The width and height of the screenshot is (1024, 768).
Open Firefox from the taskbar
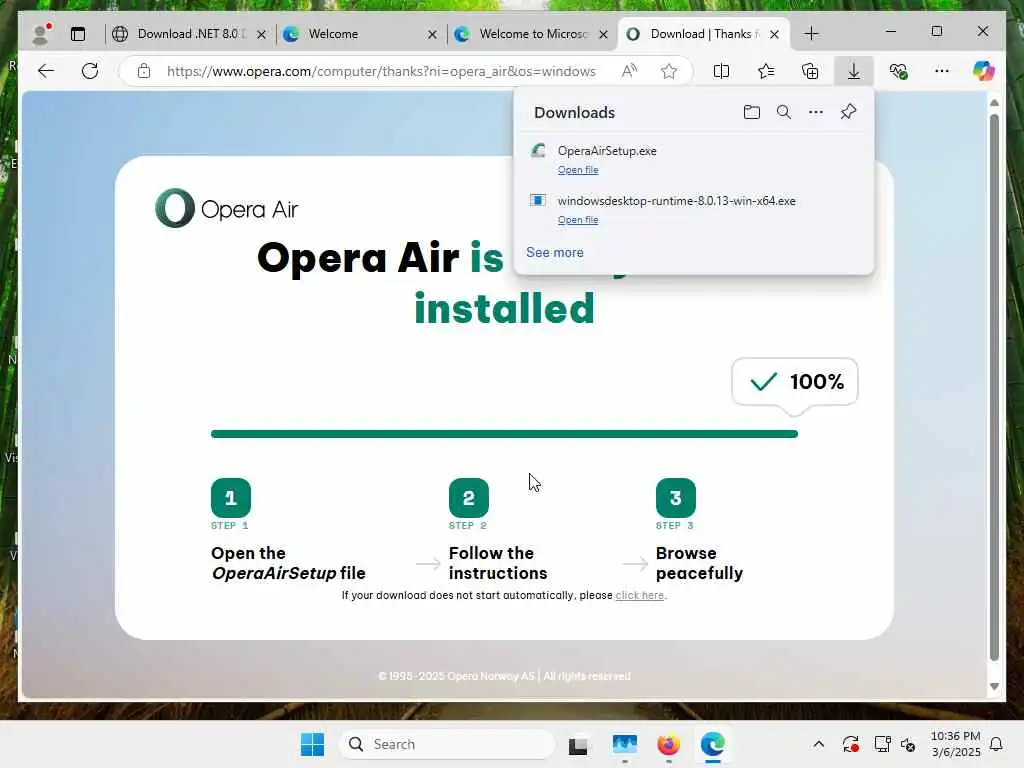[668, 744]
